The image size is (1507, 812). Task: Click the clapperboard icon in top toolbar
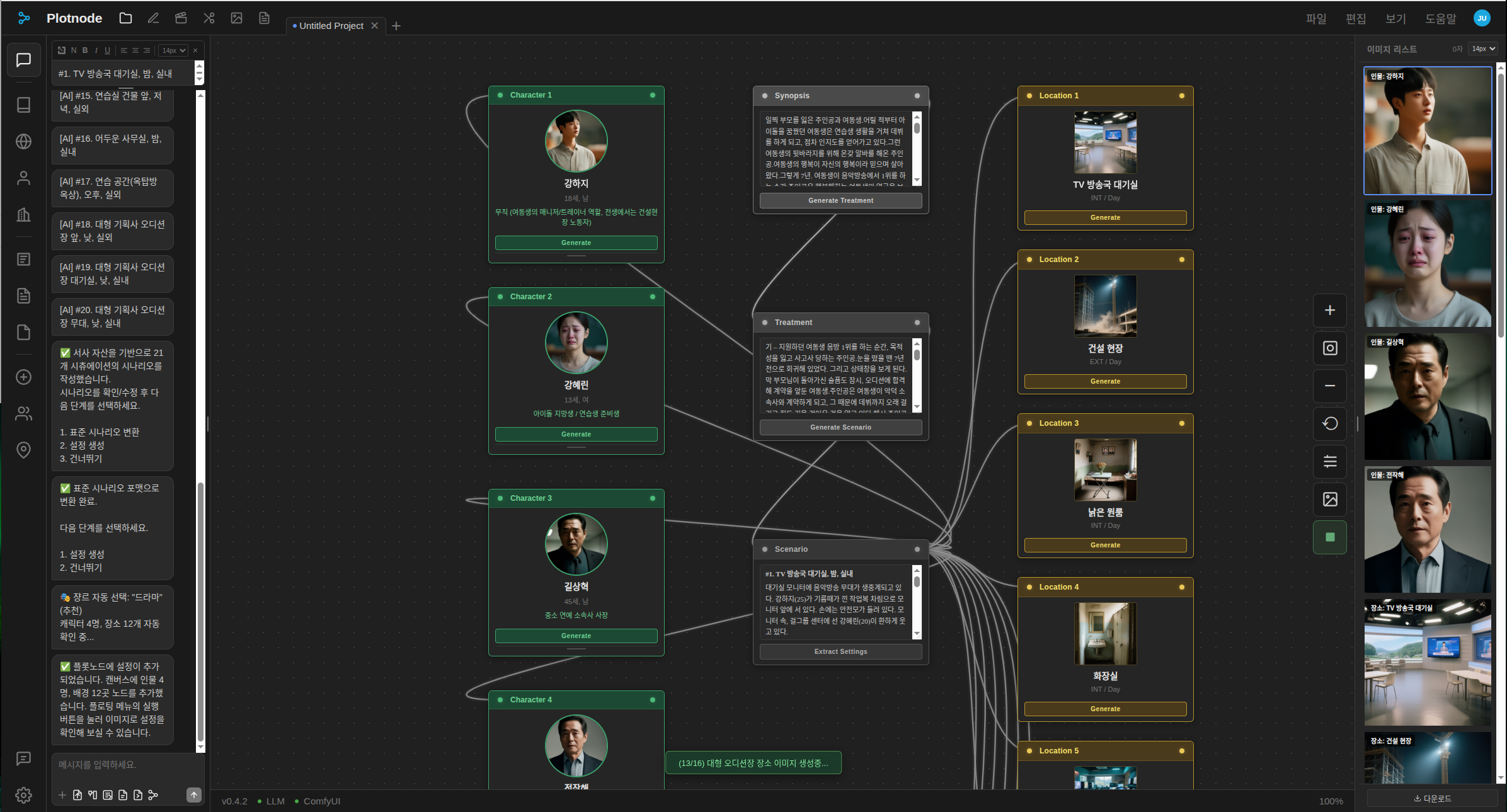coord(181,18)
